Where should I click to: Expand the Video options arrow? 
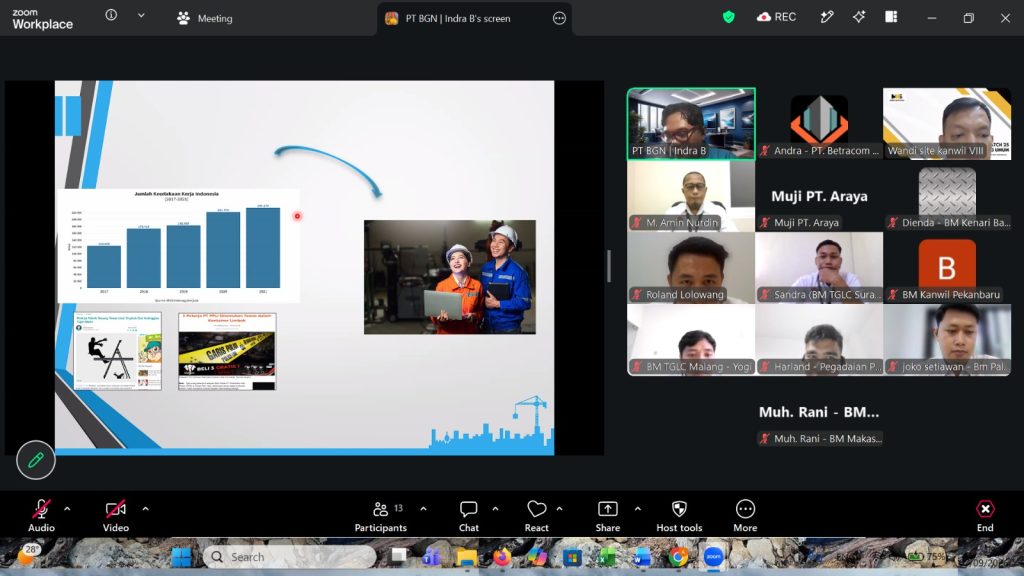click(x=146, y=509)
